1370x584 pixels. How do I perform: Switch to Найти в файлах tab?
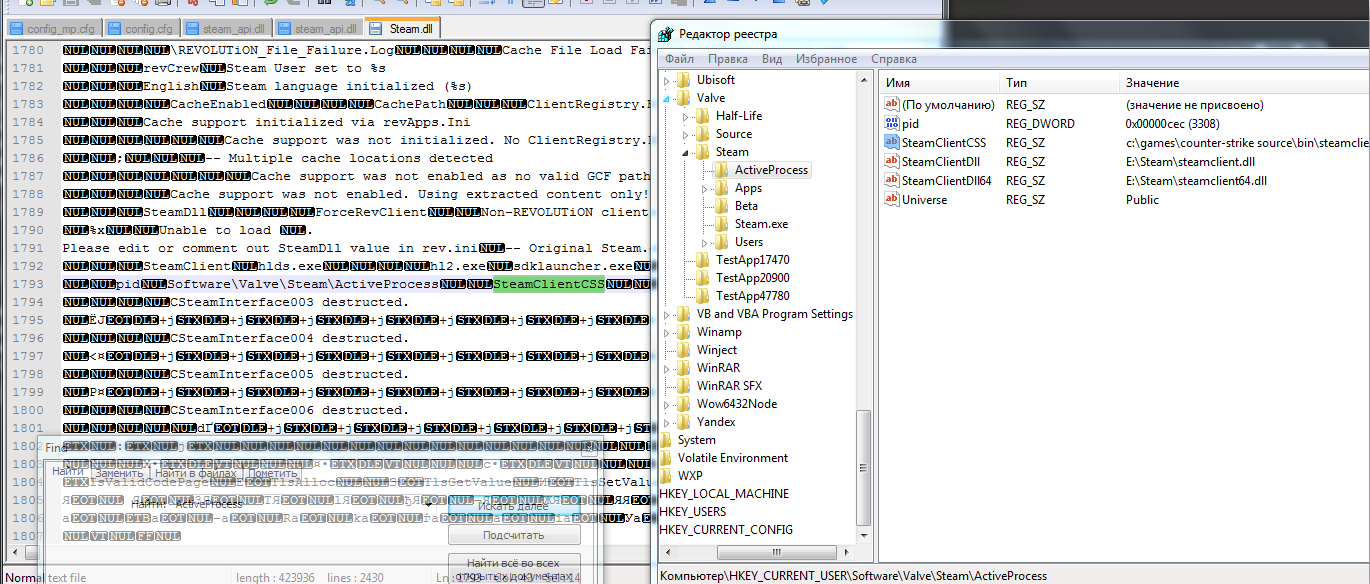click(195, 472)
